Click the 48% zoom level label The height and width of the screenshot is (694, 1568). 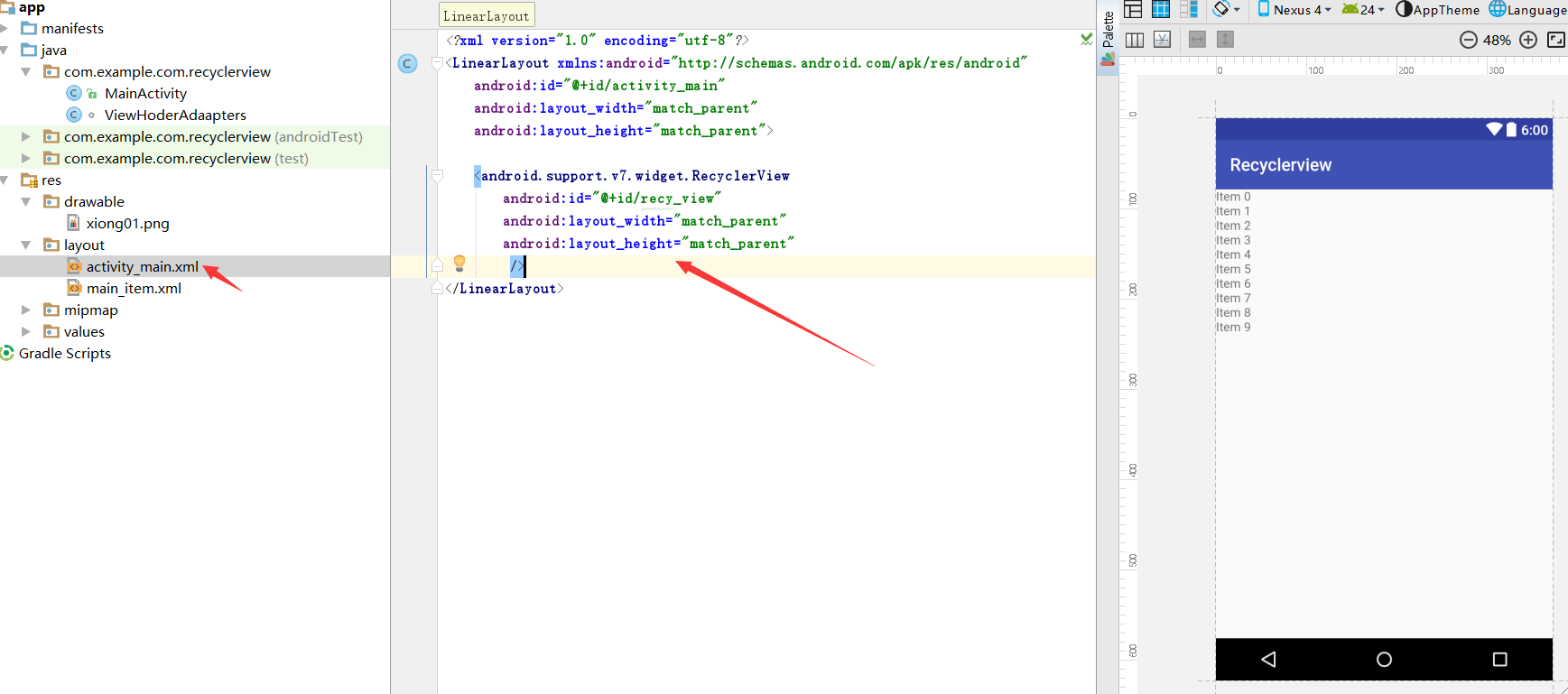[x=1497, y=40]
